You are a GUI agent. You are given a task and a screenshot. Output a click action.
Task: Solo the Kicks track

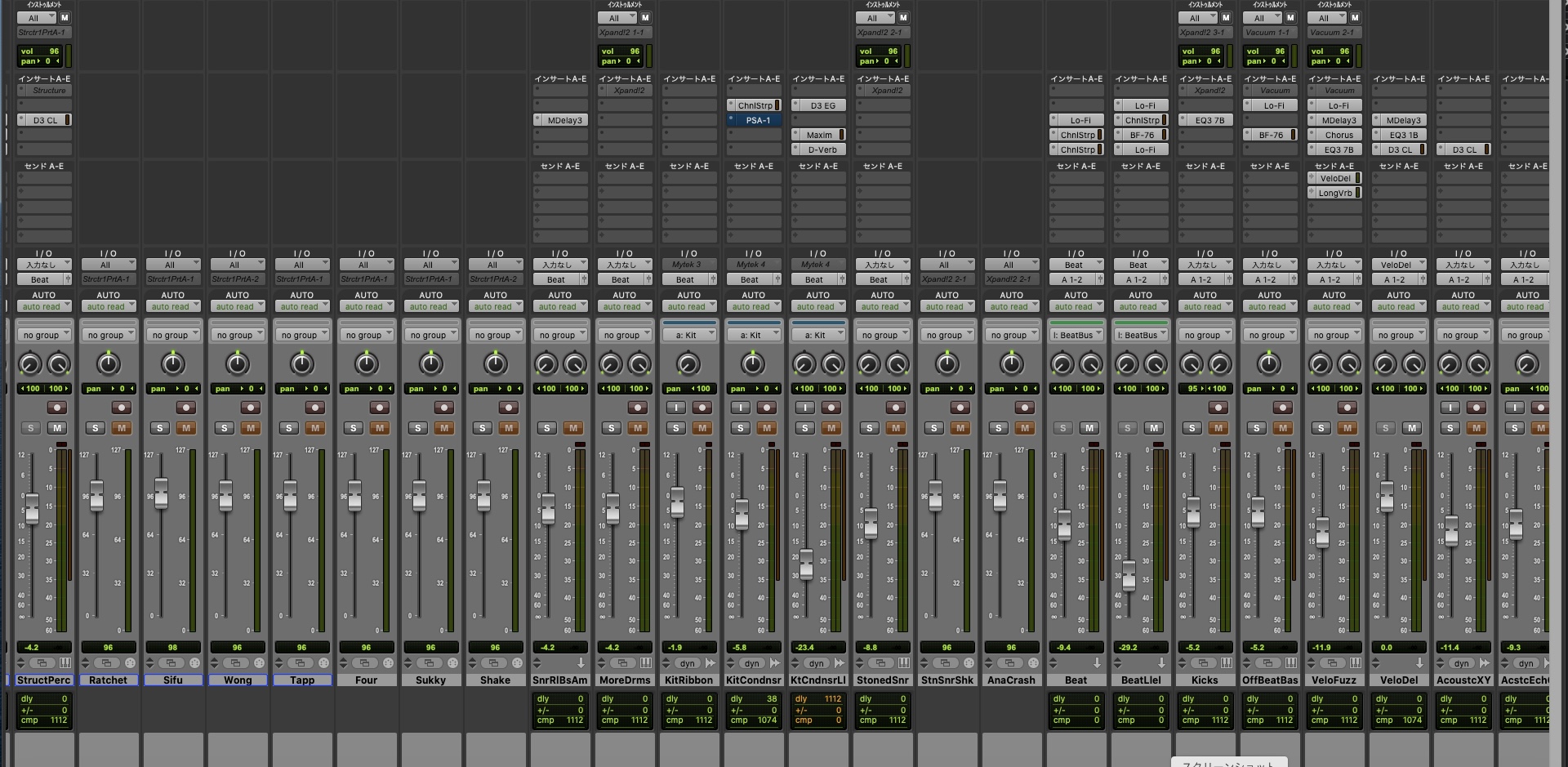[1192, 428]
